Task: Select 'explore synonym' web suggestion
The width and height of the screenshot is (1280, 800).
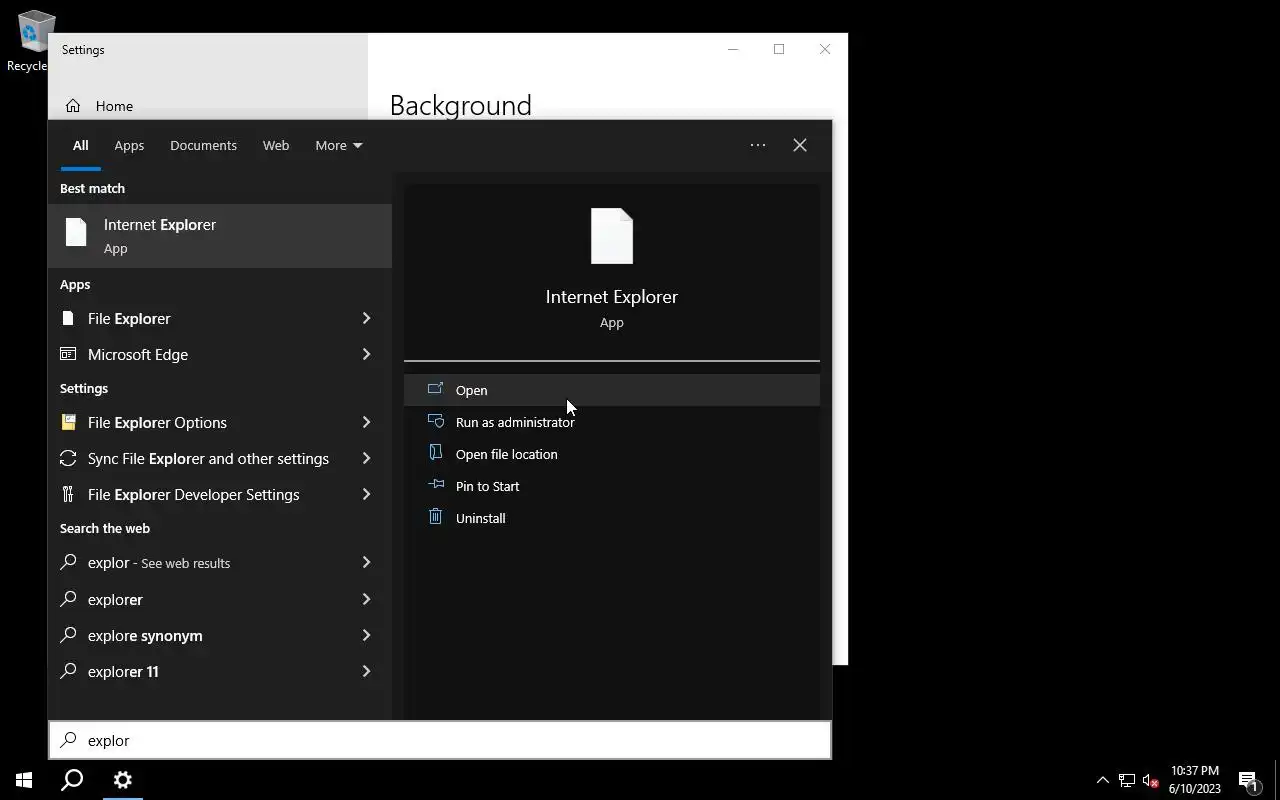Action: [220, 635]
